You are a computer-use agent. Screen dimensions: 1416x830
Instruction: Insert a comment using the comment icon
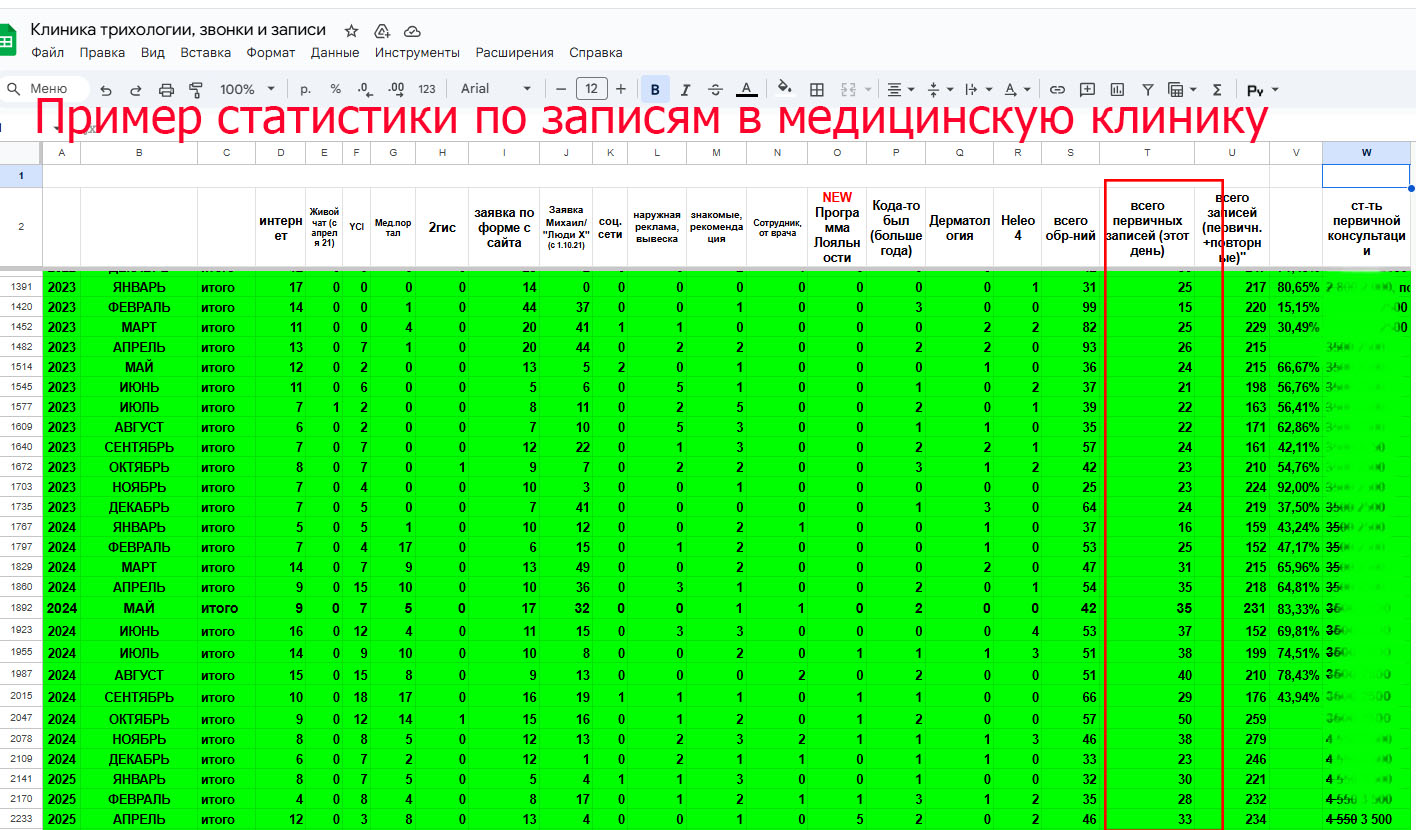coord(1086,88)
